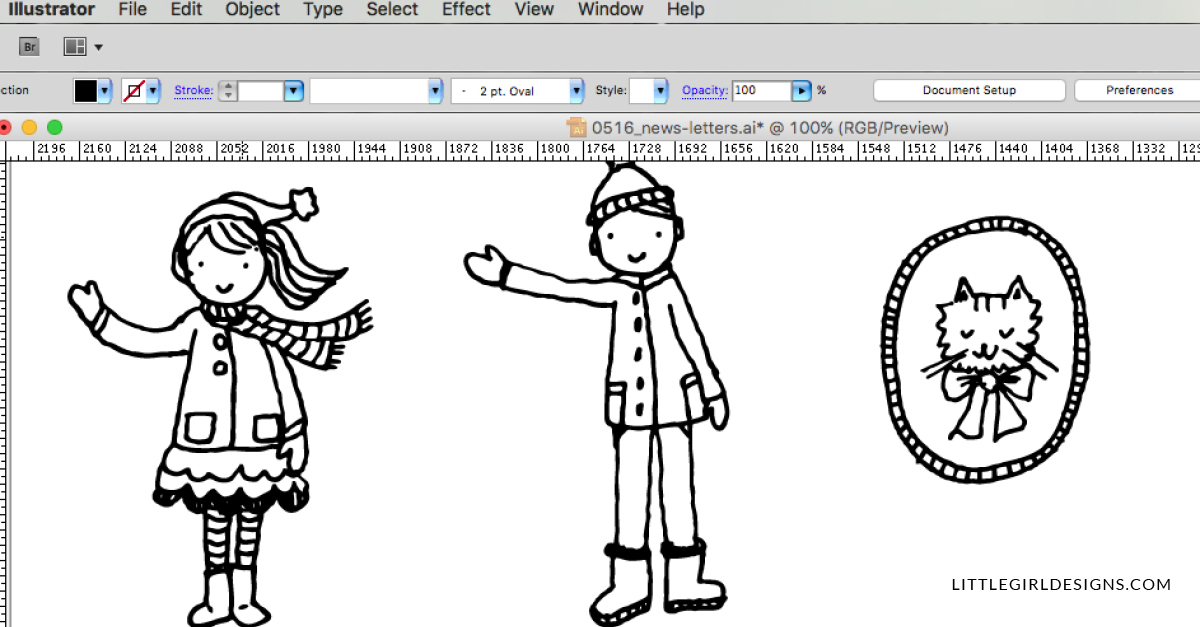
Task: Click the black Fill color swatch
Action: (86, 91)
